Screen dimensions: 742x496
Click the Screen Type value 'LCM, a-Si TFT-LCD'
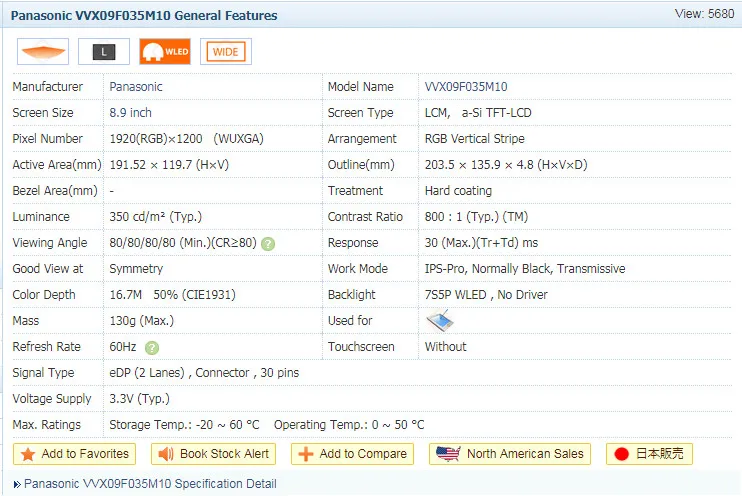tap(478, 113)
